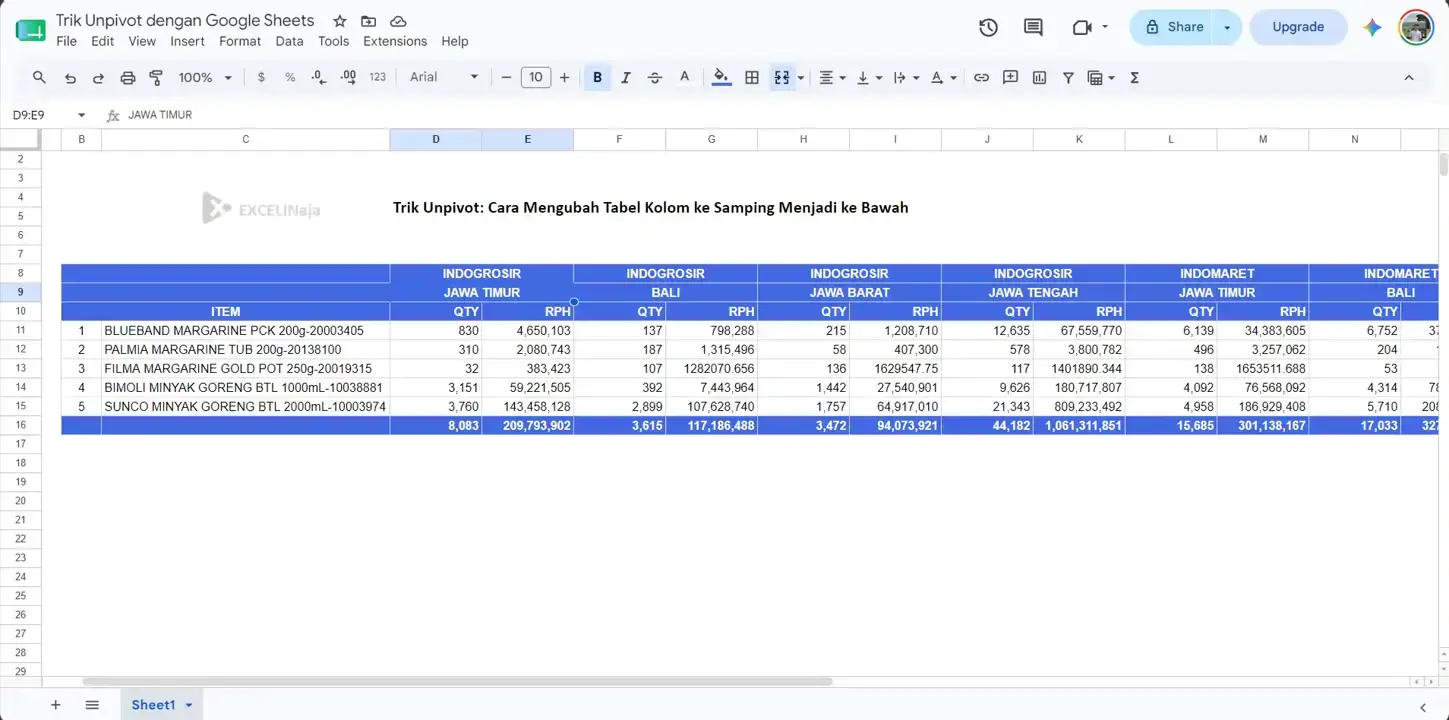
Task: Open the text wrapping dropdown
Action: pyautogui.click(x=906, y=77)
